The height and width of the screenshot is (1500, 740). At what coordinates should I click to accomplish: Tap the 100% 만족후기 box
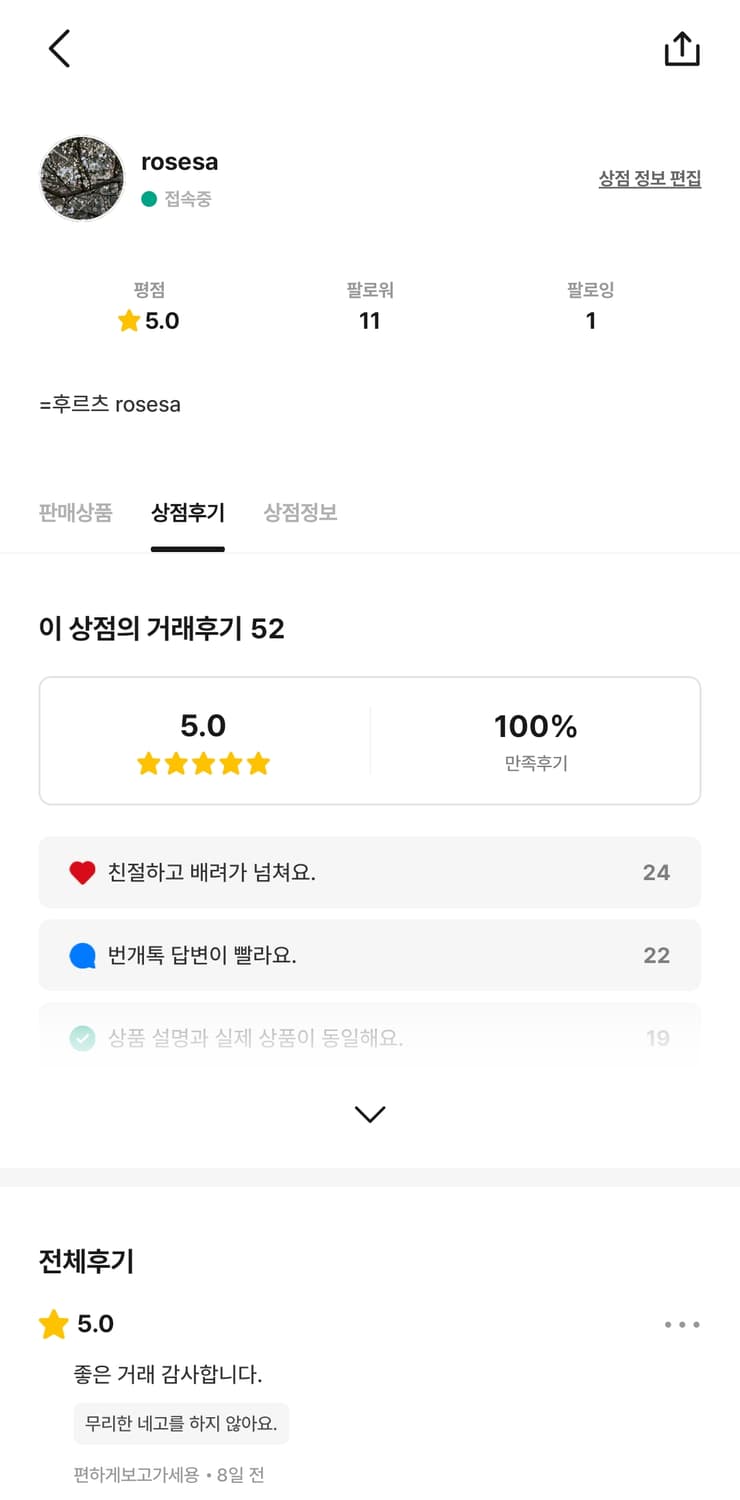pyautogui.click(x=535, y=741)
